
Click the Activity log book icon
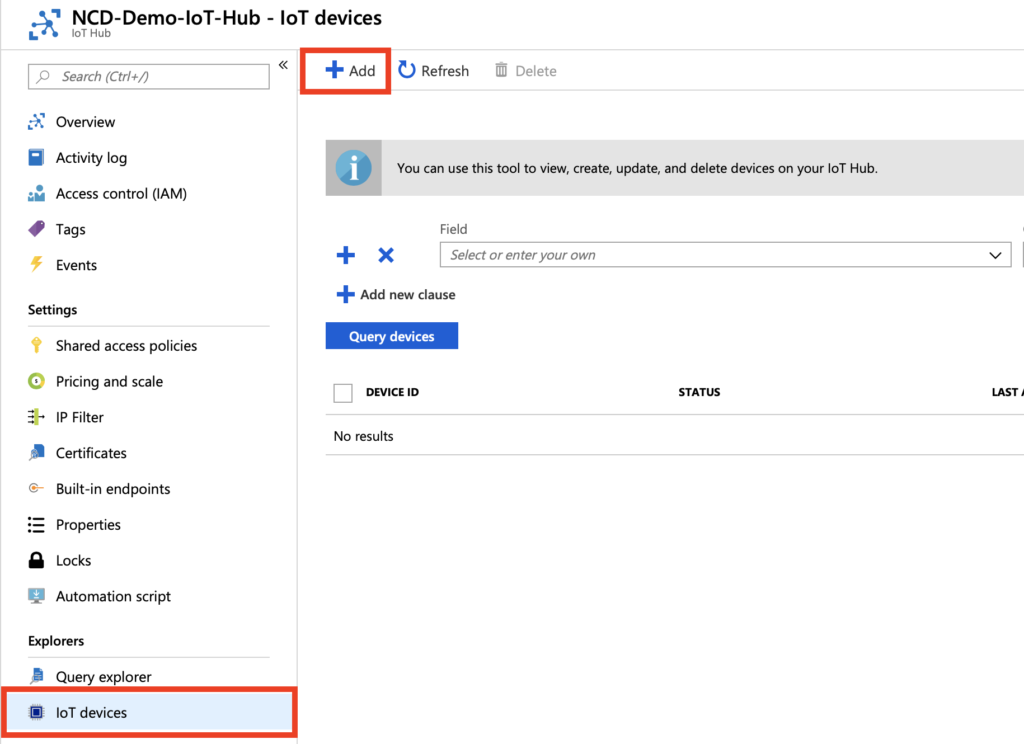[x=37, y=157]
